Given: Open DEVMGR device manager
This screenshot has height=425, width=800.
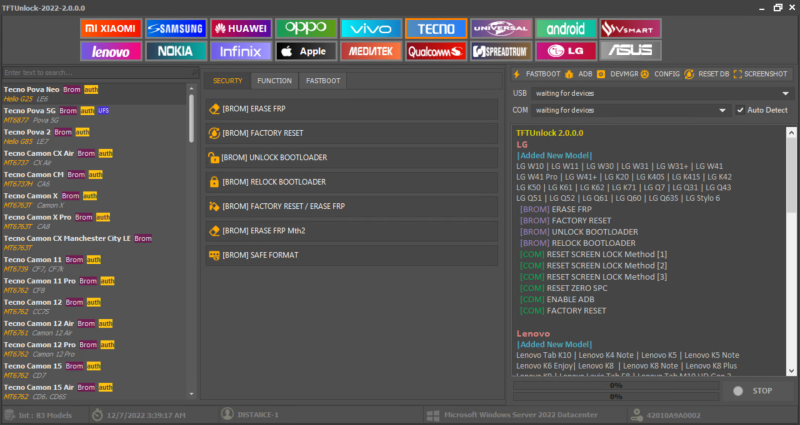Looking at the screenshot, I should coord(618,74).
